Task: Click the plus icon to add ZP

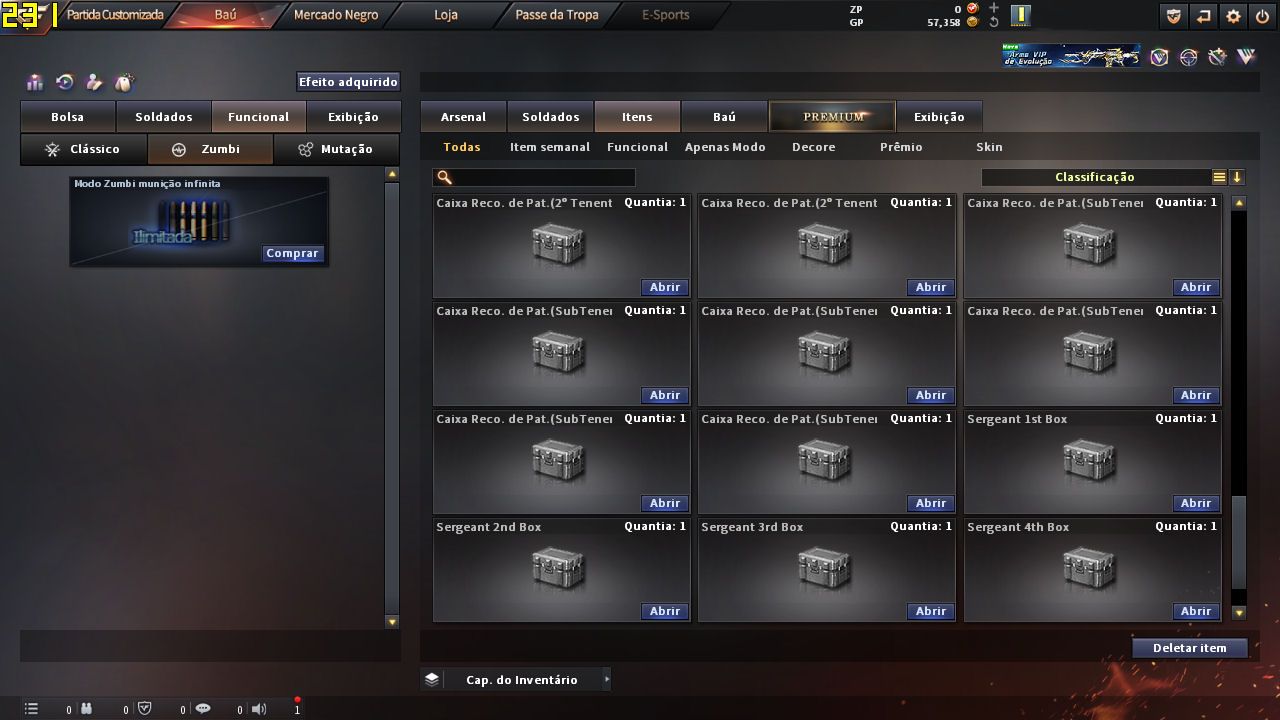Action: [994, 8]
